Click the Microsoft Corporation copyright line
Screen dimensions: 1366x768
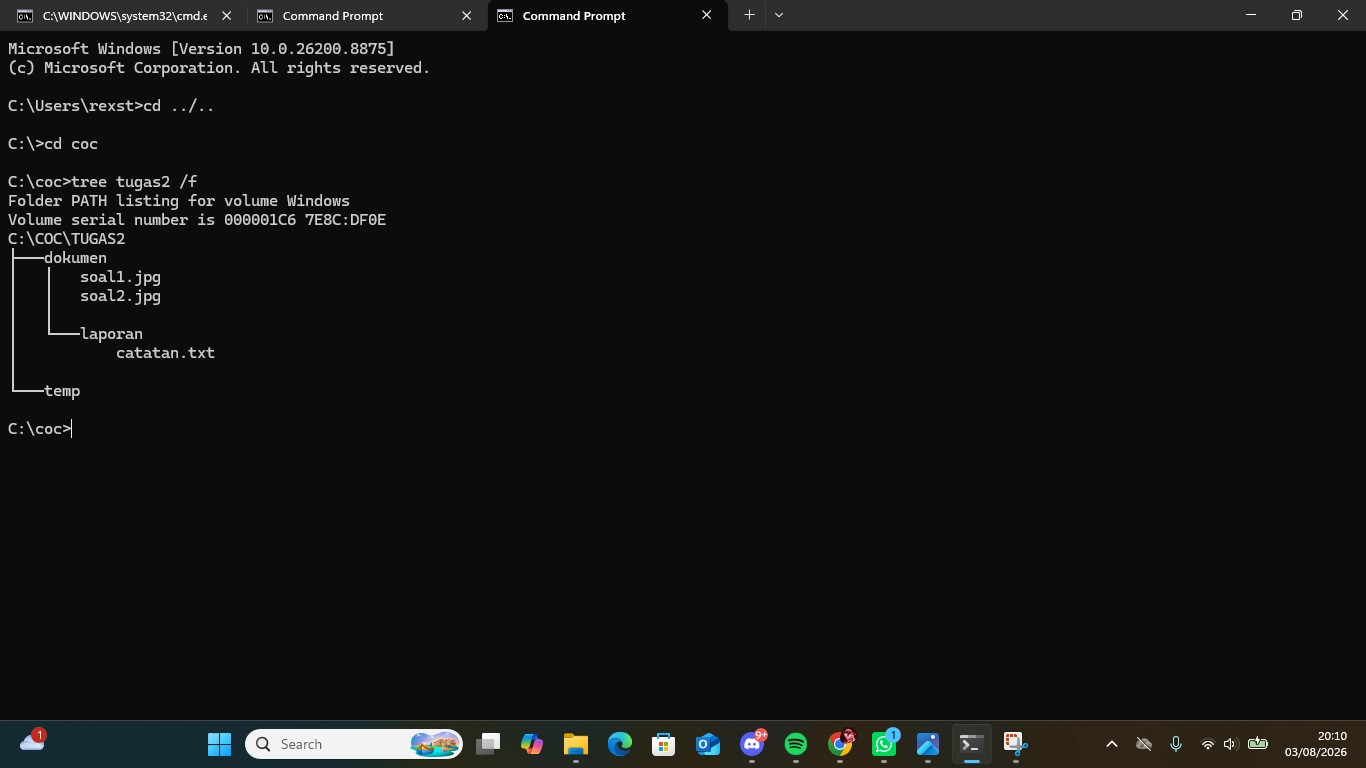point(219,68)
